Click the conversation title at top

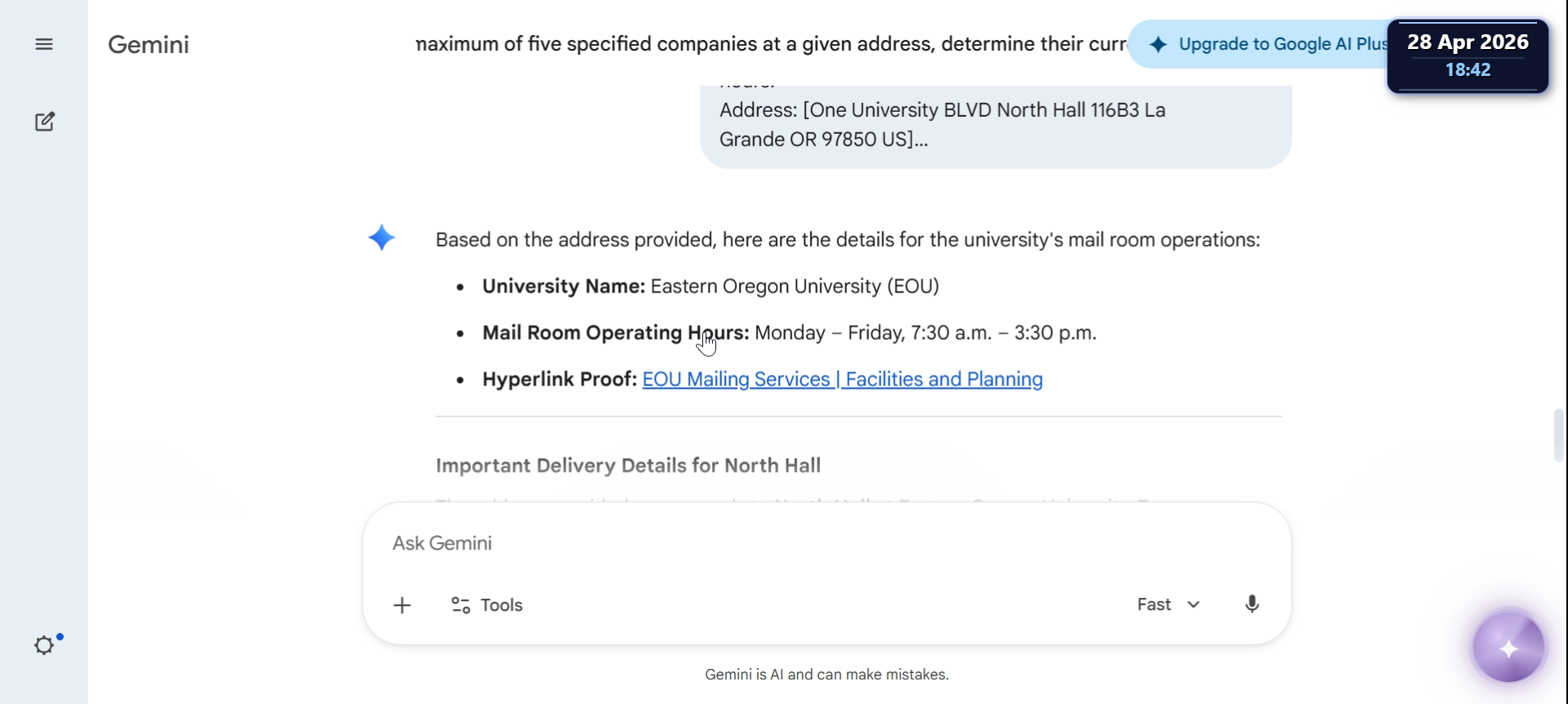771,44
